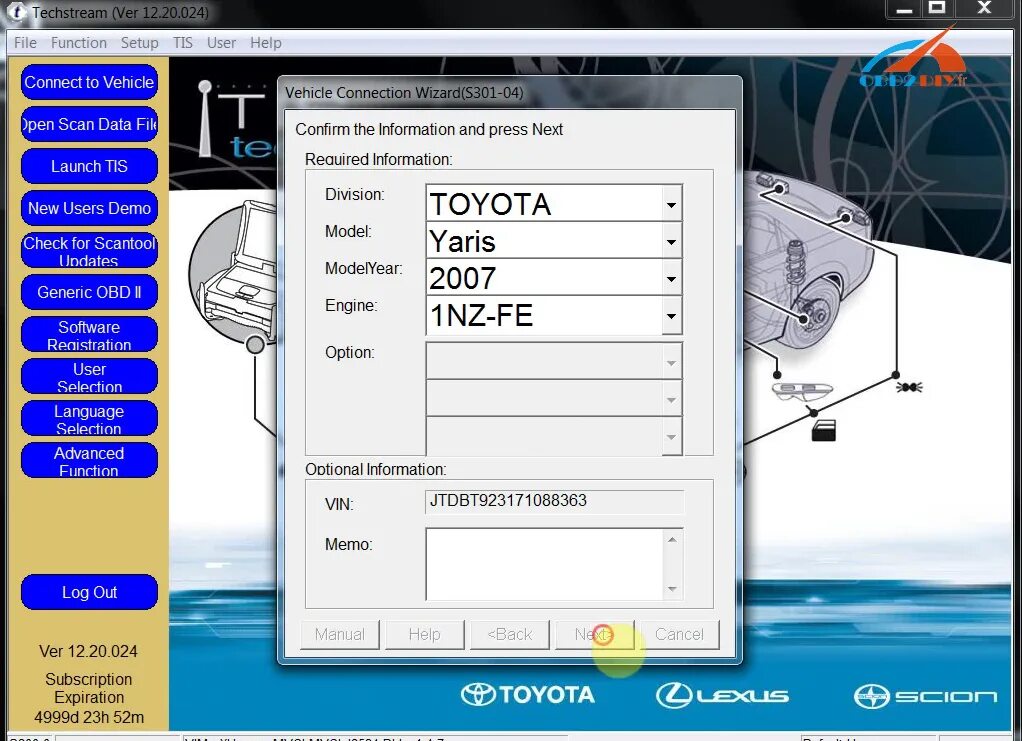Click '4999d 23h 52m' countdown text
The image size is (1022, 741).
[x=89, y=717]
